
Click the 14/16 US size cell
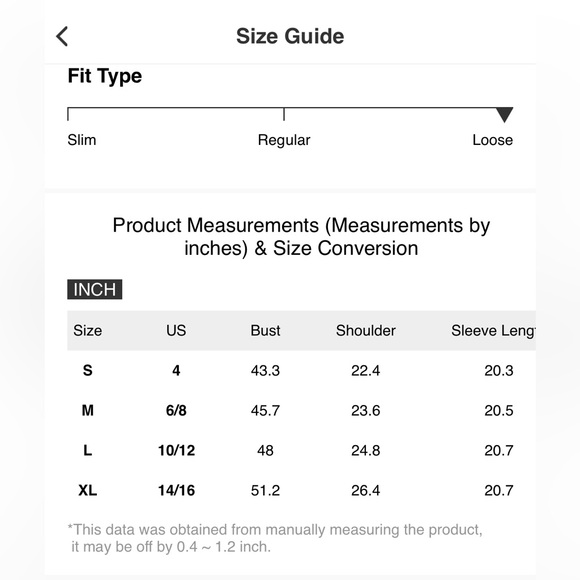176,490
